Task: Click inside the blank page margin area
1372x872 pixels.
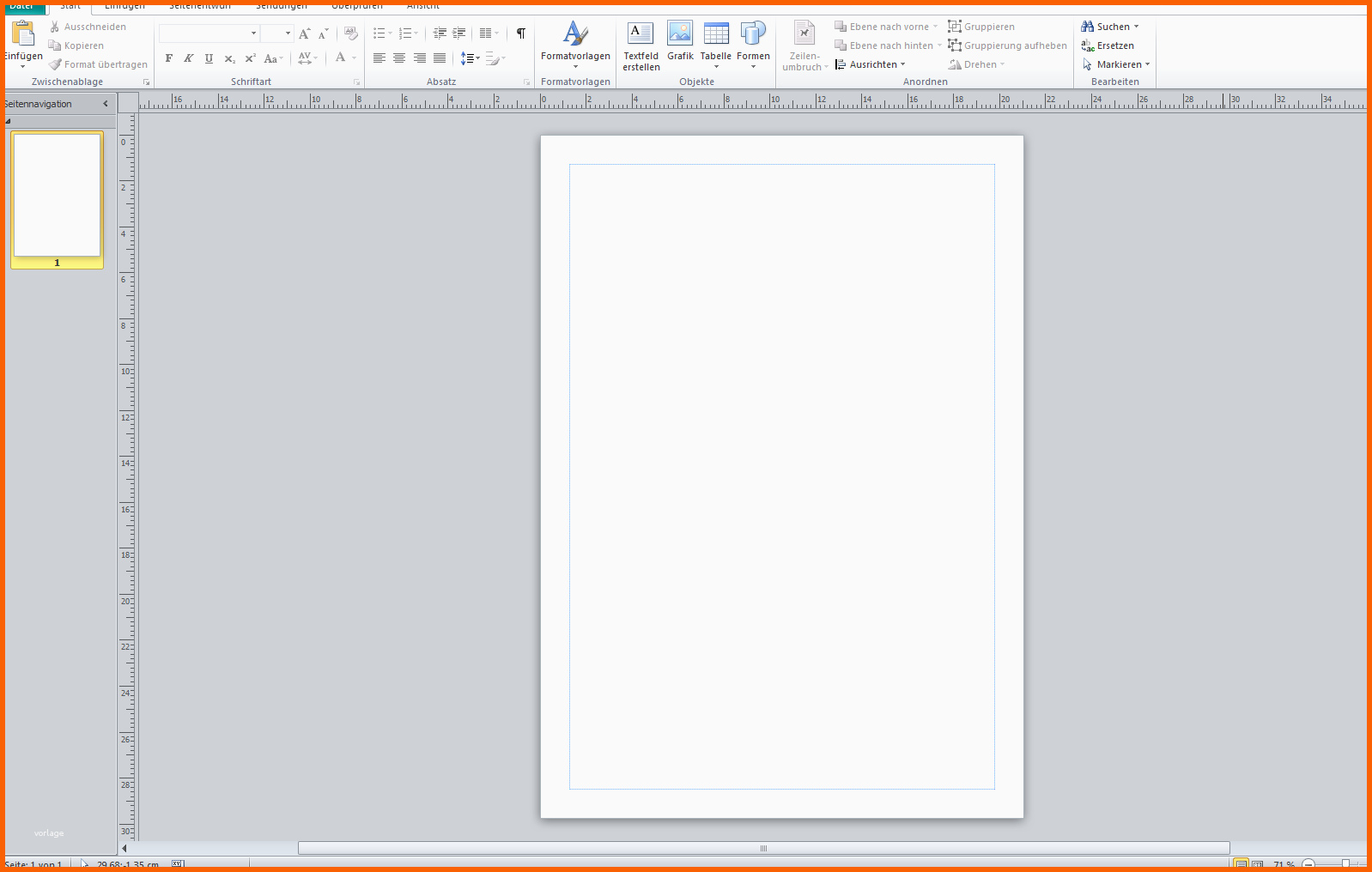Action: [781, 476]
